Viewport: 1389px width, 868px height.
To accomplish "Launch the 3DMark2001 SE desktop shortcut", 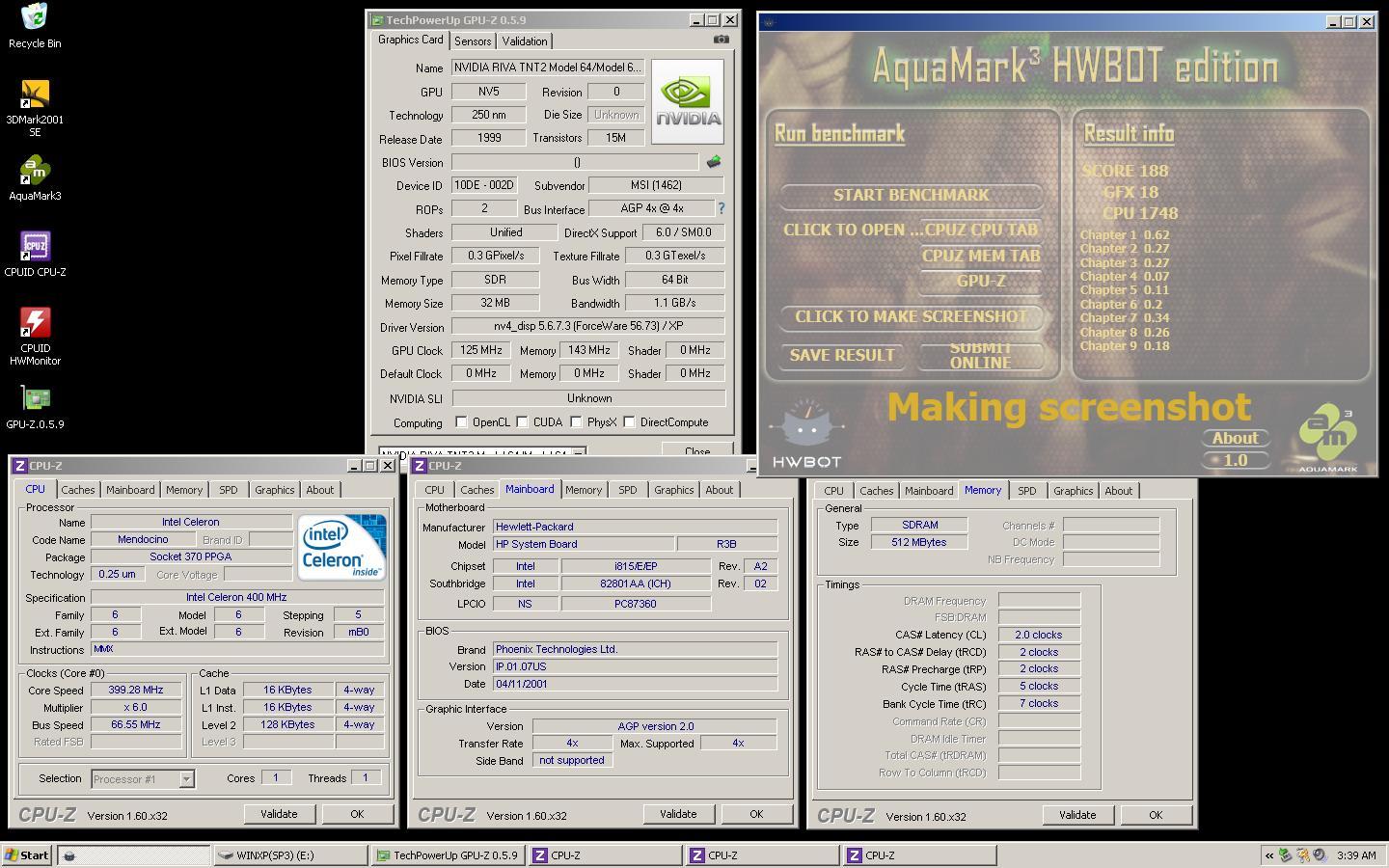I will tap(35, 108).
